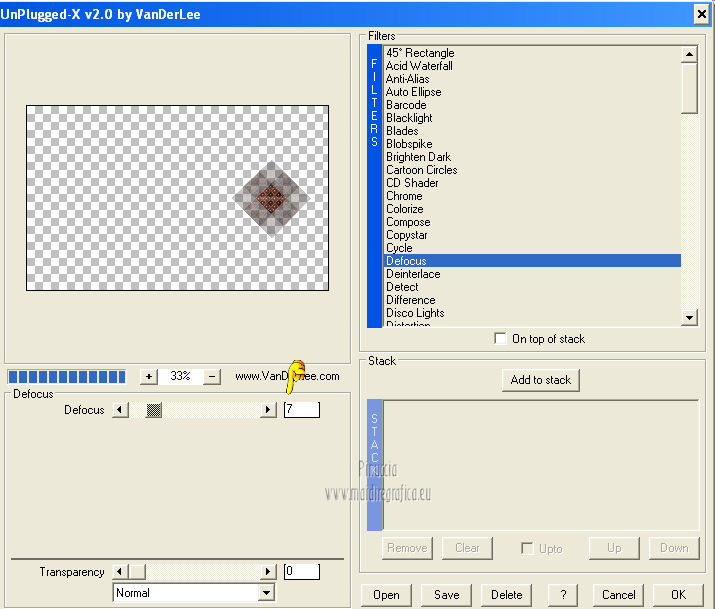The height and width of the screenshot is (609, 715).
Task: Close the UnPlugged-X dialog window
Action: click(x=701, y=14)
